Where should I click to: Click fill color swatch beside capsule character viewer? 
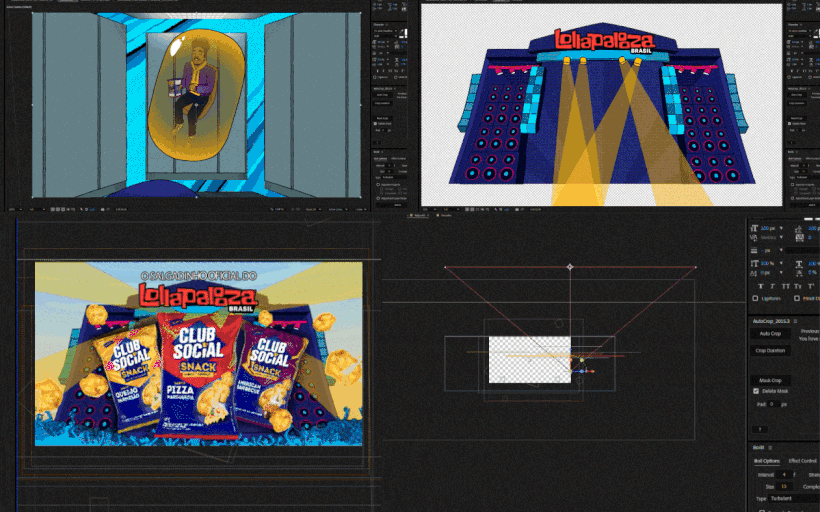click(404, 32)
